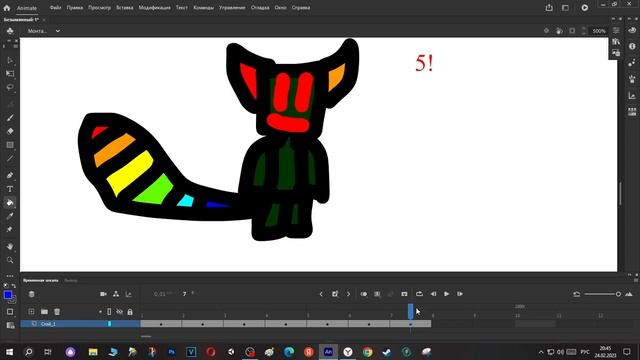This screenshot has height=360, width=640.
Task: Click the timeline zoom slider handle
Action: click(x=618, y=294)
